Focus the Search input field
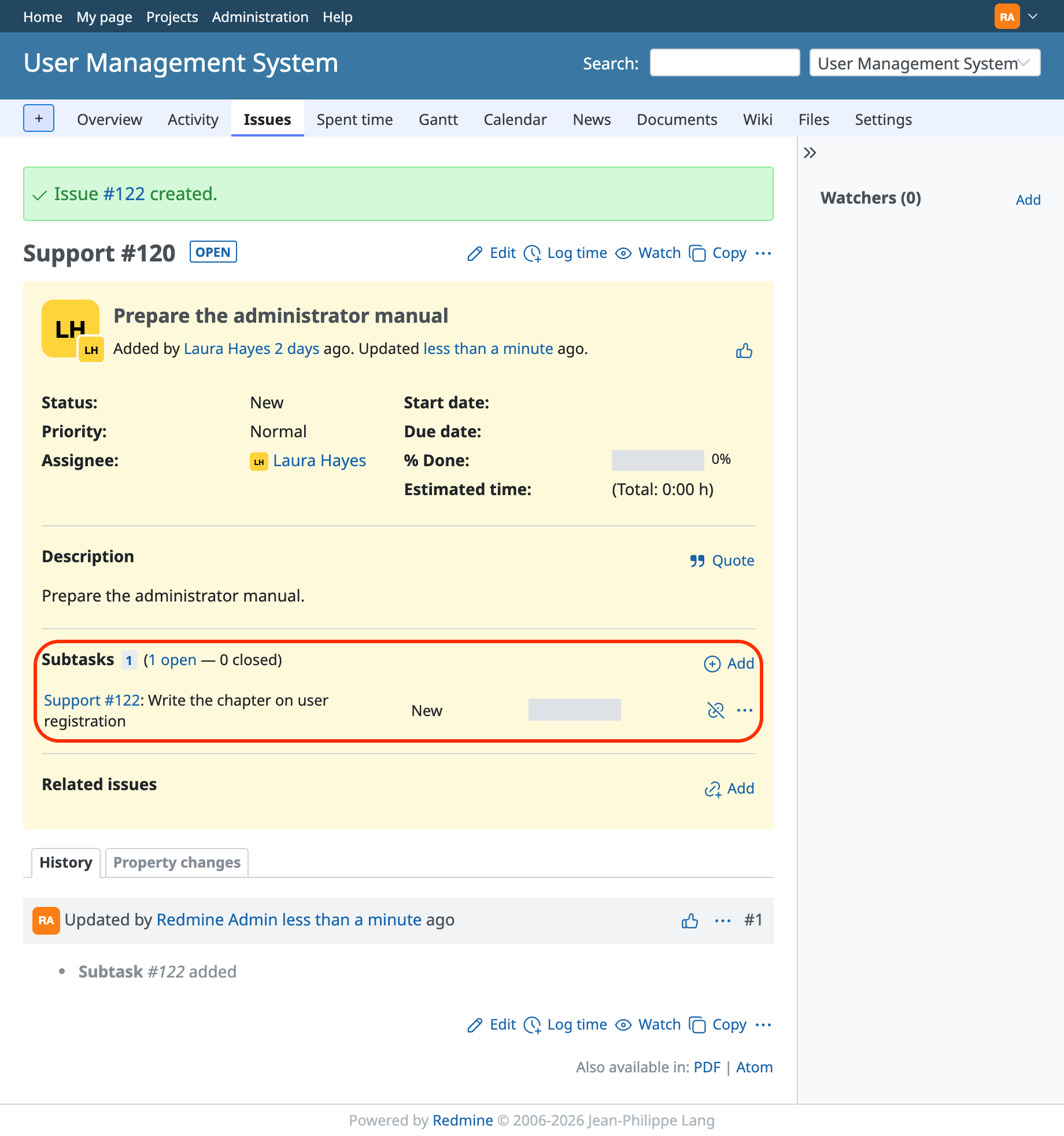 click(725, 62)
